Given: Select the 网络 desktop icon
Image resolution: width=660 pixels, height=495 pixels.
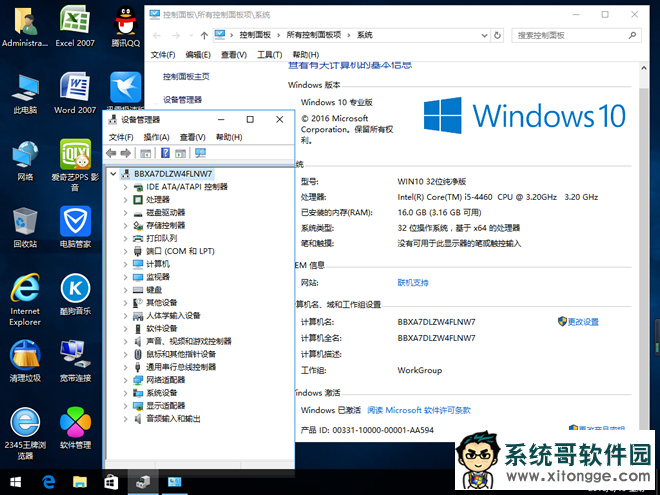Looking at the screenshot, I should (25, 161).
